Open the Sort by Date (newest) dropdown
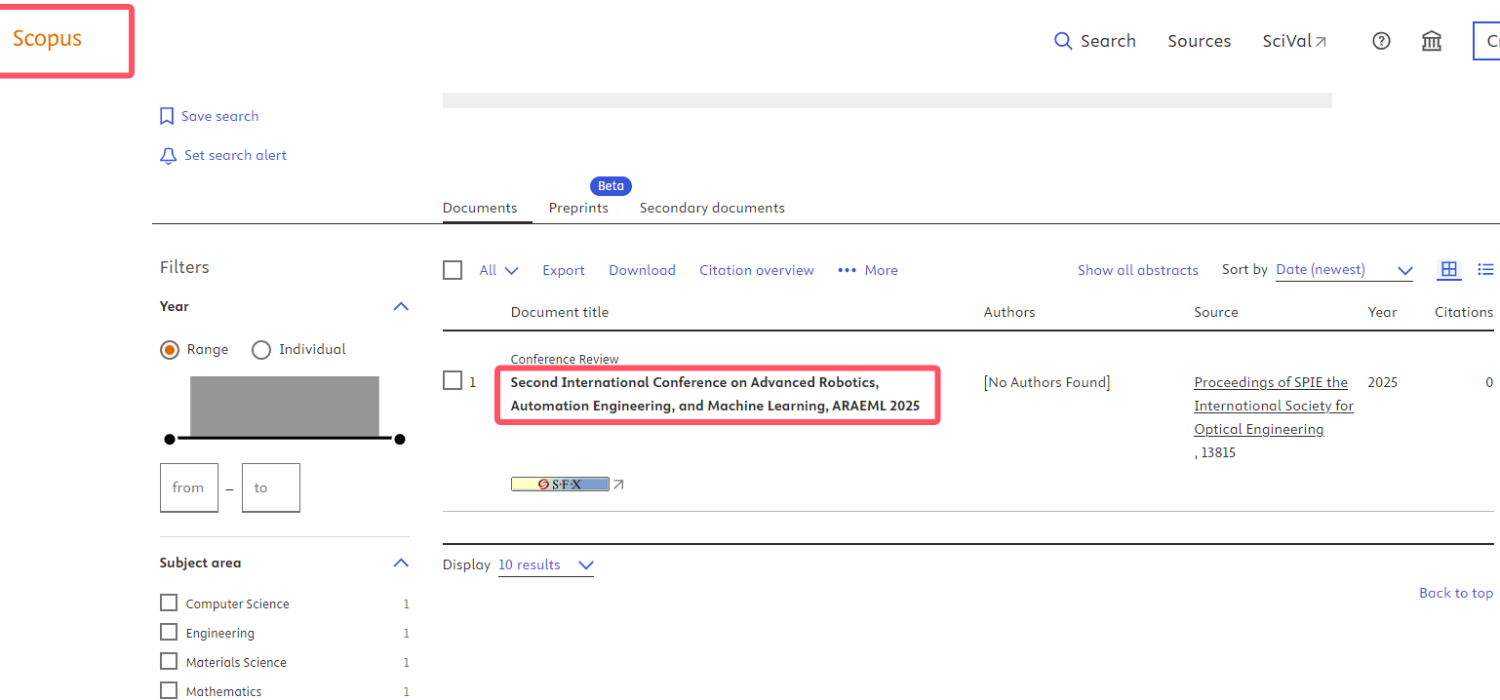Screen dimensions: 1500x700 tap(1344, 270)
